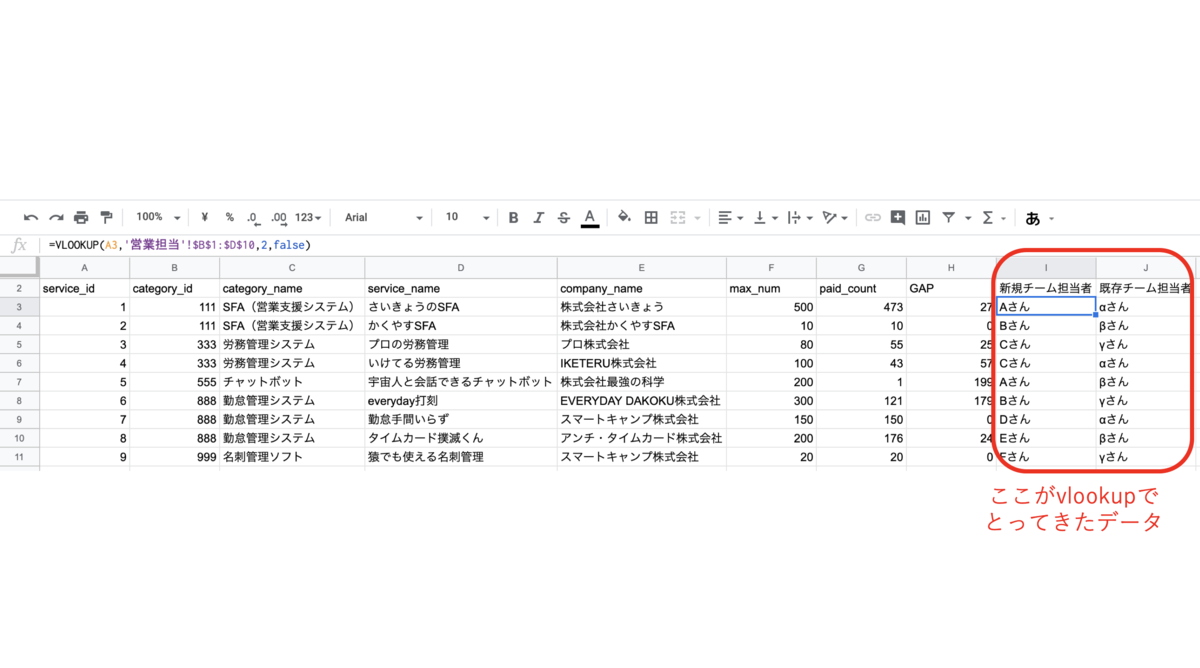Insert a link

tap(874, 217)
